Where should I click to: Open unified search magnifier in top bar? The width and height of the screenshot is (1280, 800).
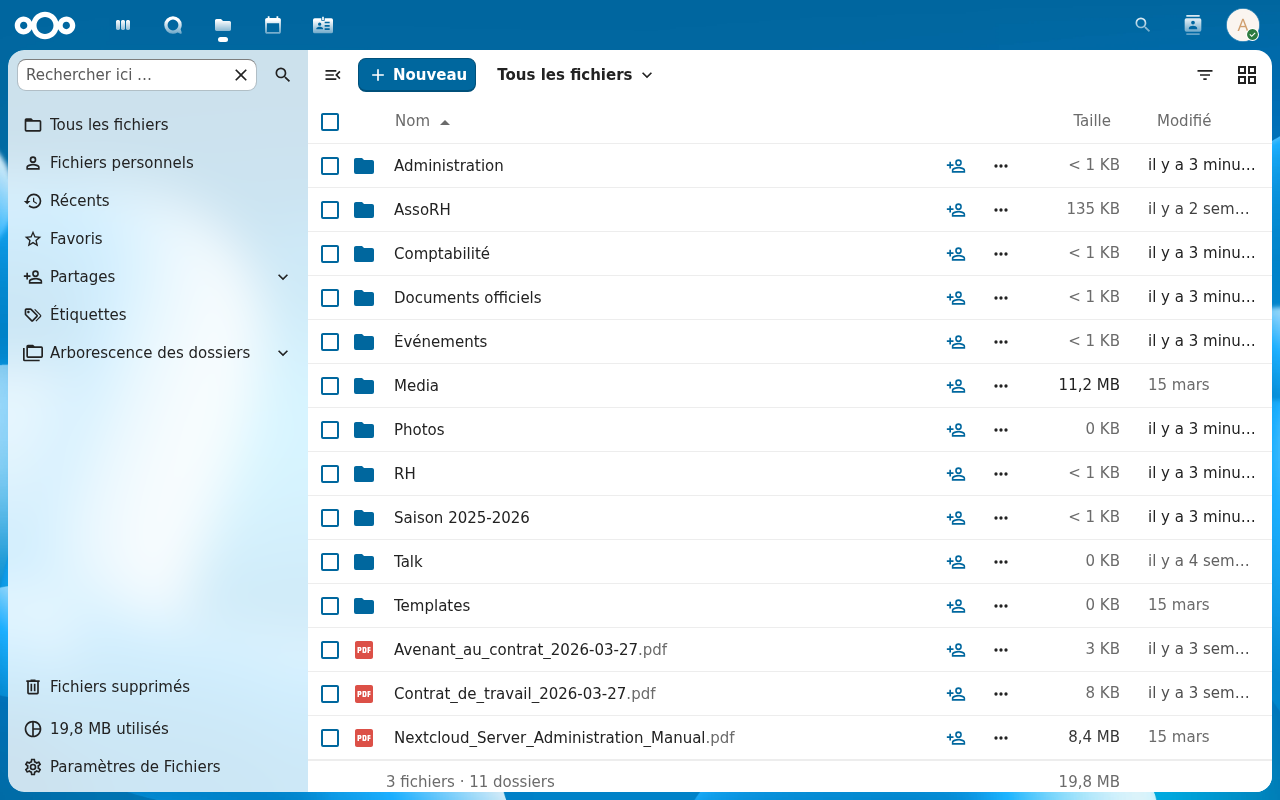point(1143,25)
